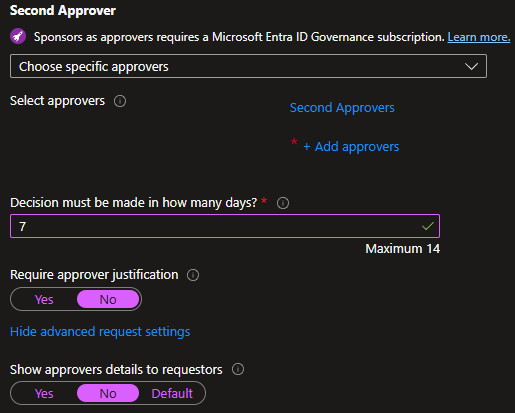
Task: Open the Choose specific approvers dropdown
Action: coord(248,66)
